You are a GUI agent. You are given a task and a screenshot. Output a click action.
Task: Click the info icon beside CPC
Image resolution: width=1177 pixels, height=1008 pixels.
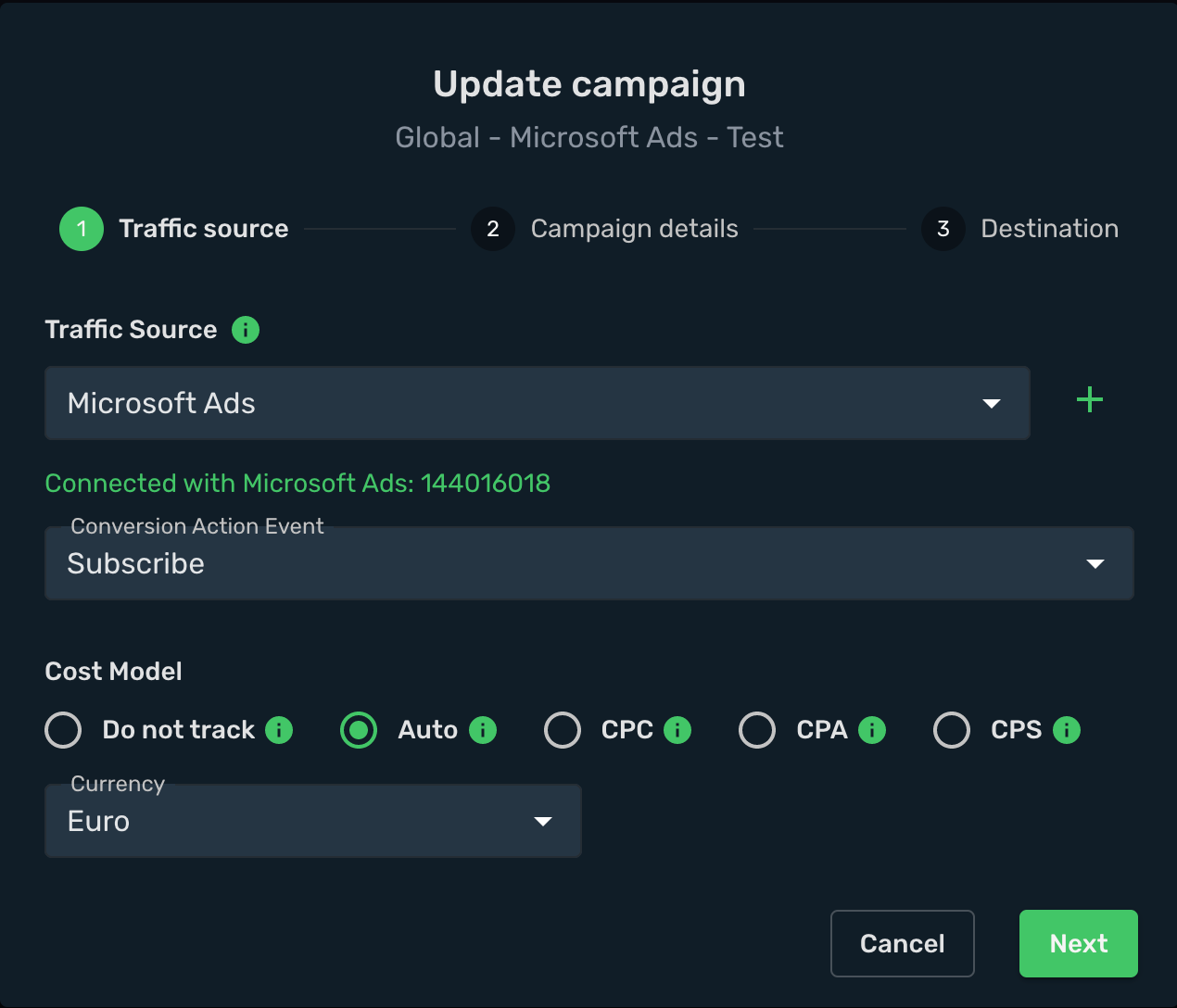point(677,730)
